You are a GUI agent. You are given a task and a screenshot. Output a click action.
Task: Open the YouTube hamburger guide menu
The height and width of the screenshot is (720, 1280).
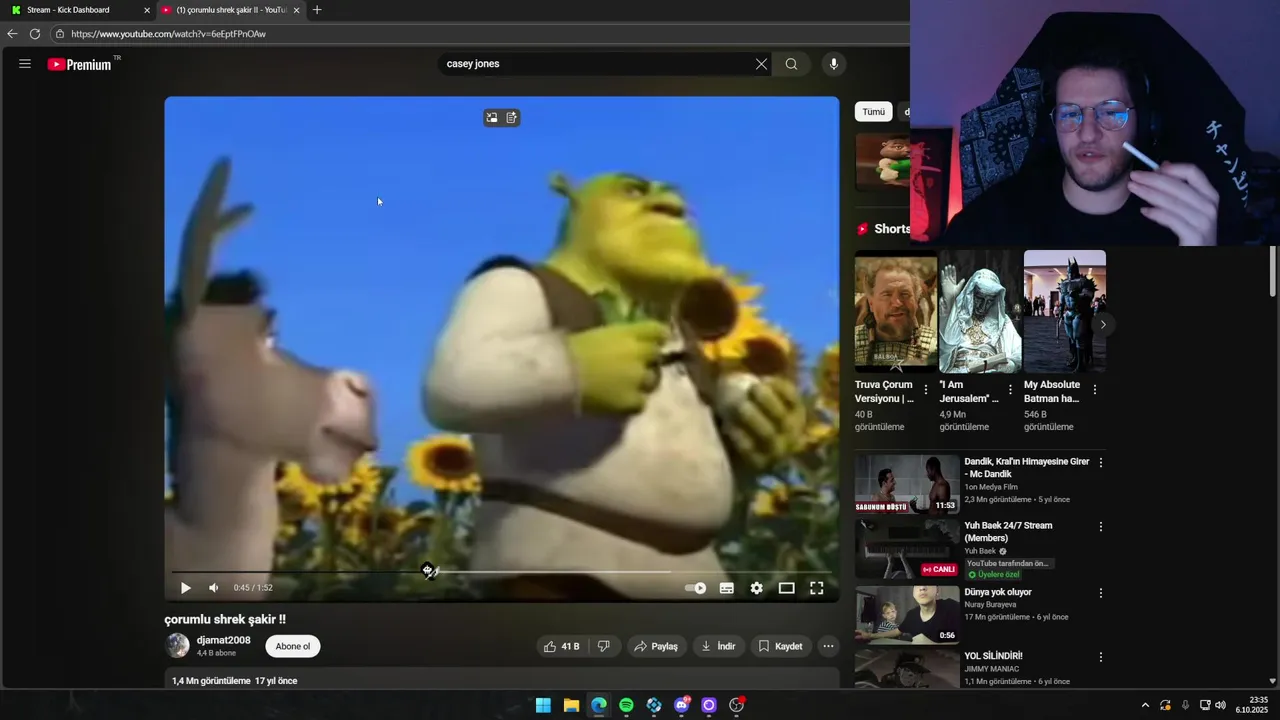point(25,64)
